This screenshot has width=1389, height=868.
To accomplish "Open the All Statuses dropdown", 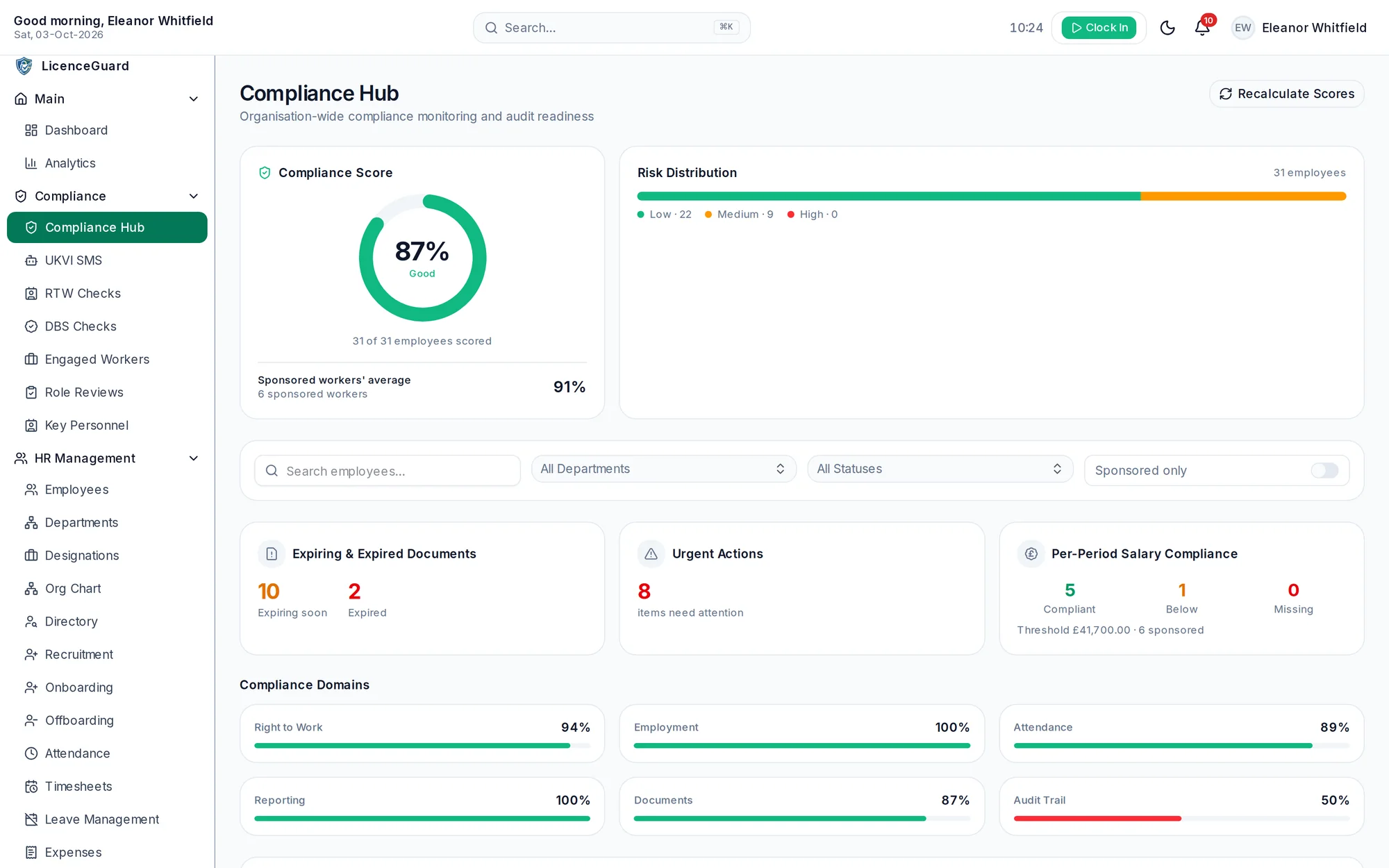I will click(x=940, y=469).
